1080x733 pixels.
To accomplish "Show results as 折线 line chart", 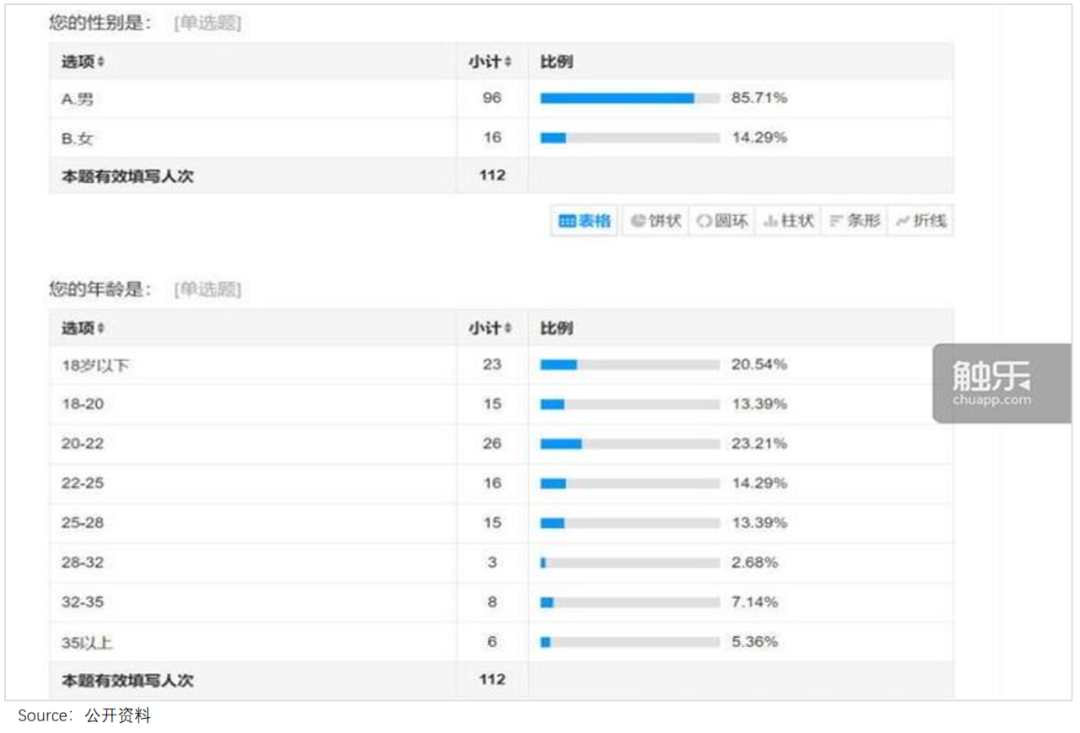I will [920, 221].
